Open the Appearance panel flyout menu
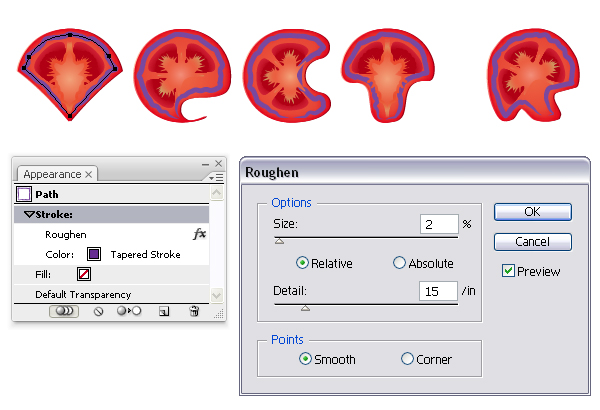Screen dimensions: 600x410 (216, 176)
